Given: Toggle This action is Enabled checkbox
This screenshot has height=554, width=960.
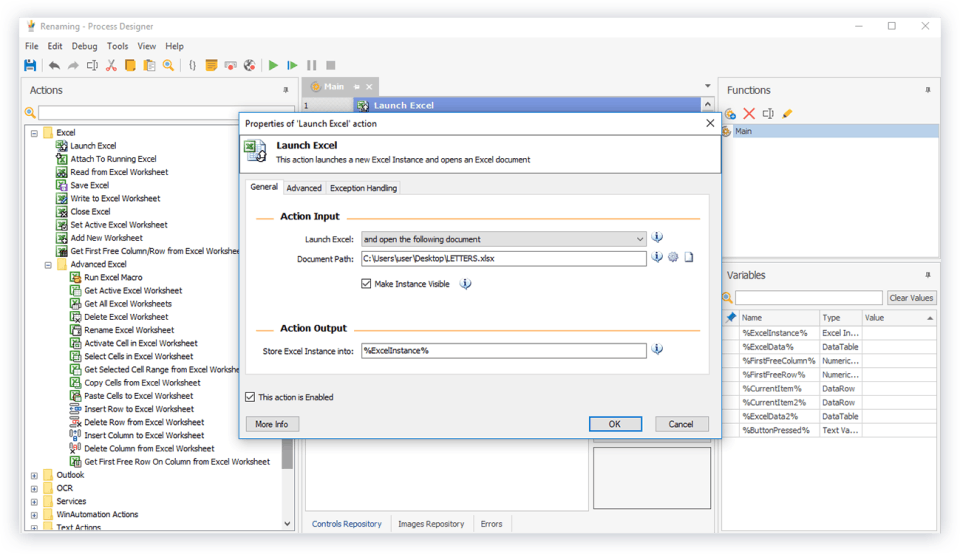Looking at the screenshot, I should [x=250, y=397].
